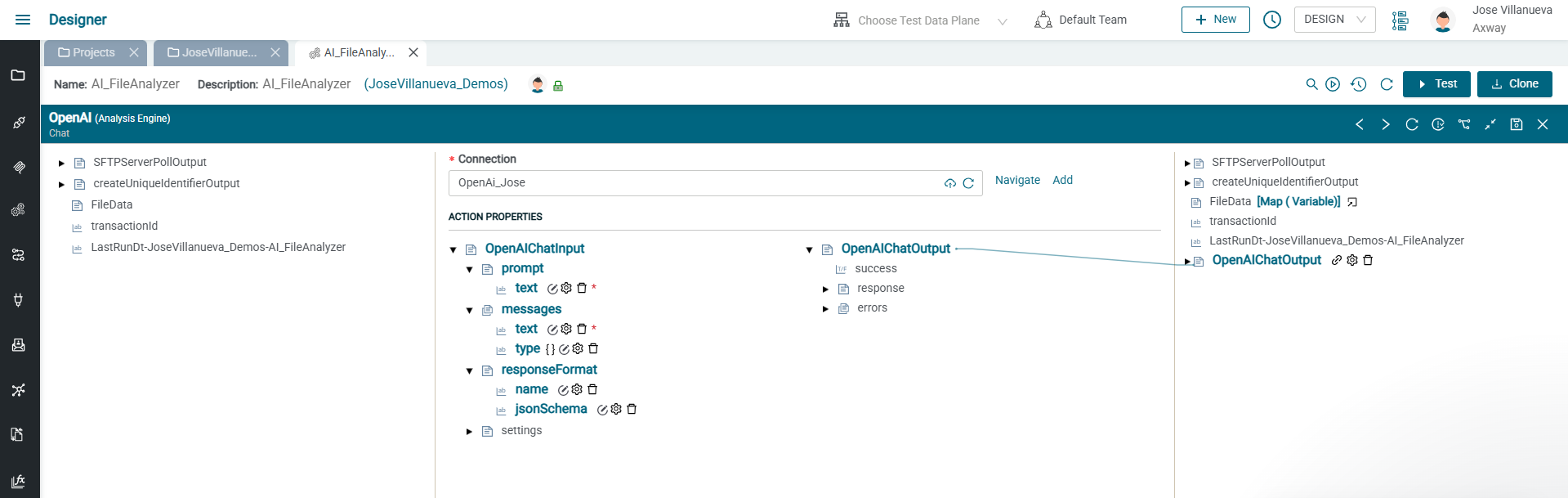Expand the settings node
1568x498 pixels.
(x=470, y=431)
